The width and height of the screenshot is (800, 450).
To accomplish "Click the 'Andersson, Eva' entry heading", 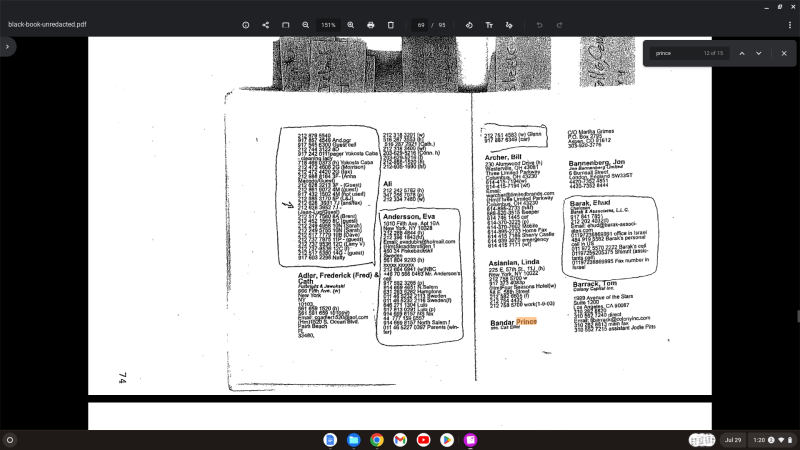I will pyautogui.click(x=409, y=216).
